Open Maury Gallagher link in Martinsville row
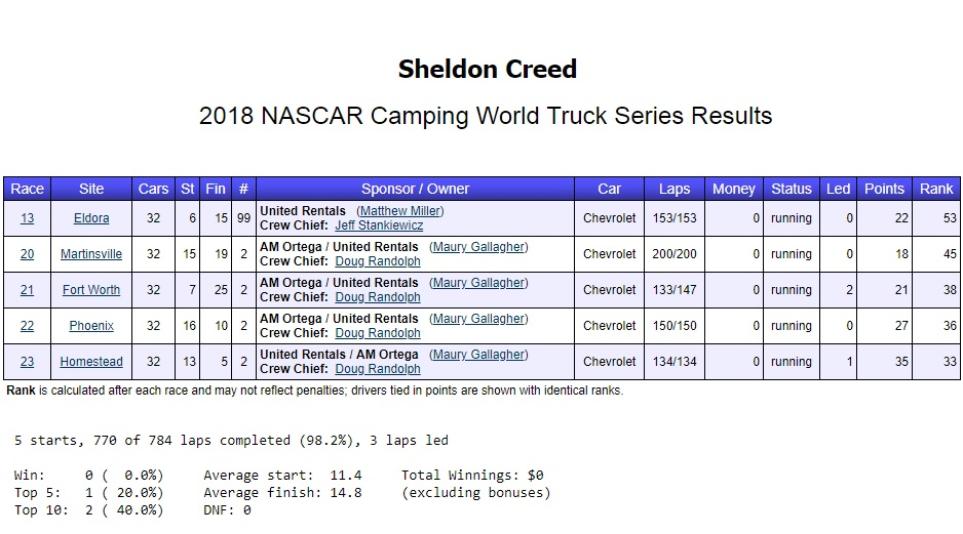Viewport: 963px width, 534px height. [x=478, y=247]
